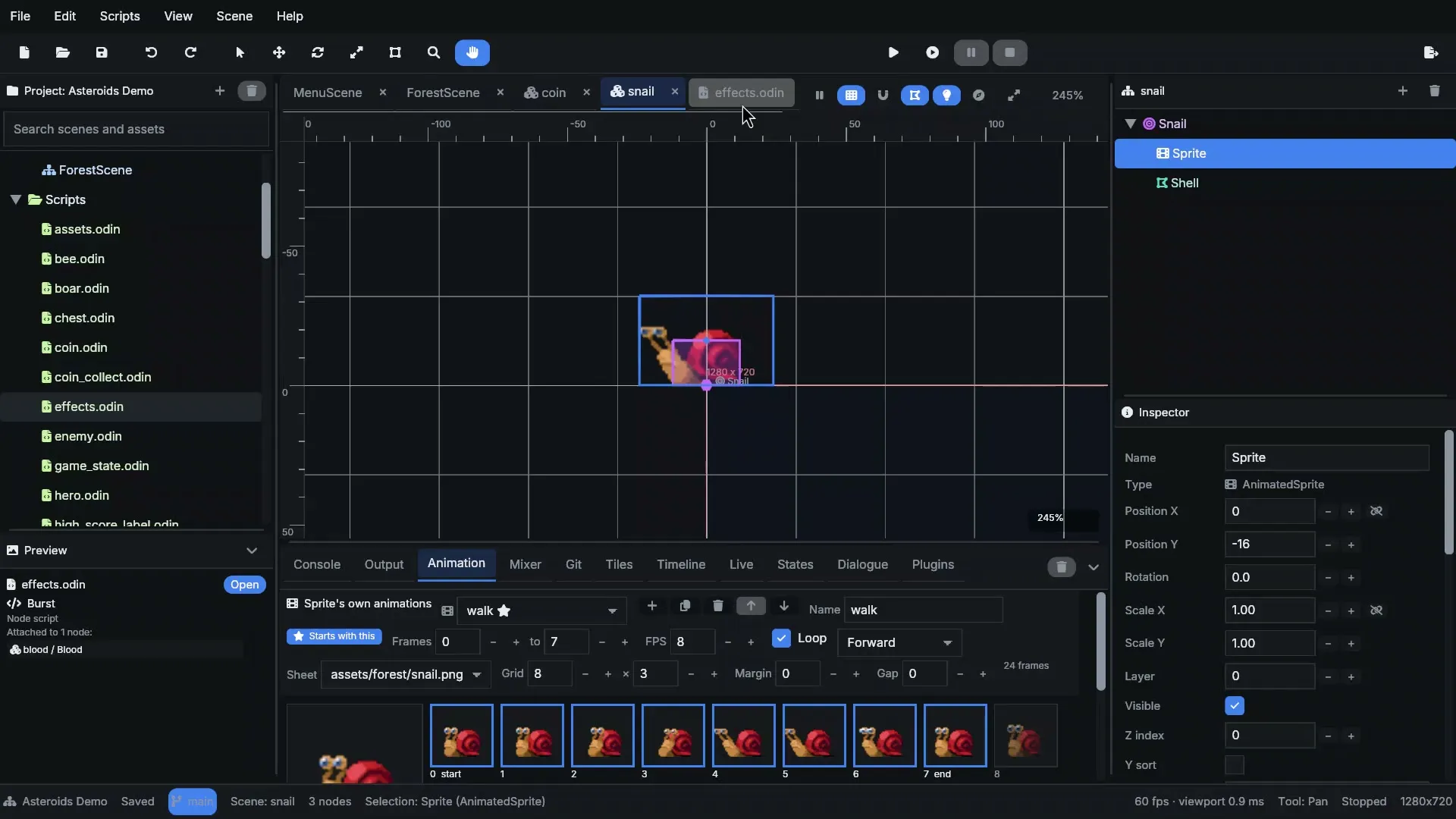Enable the Y sort checkbox

(1235, 765)
